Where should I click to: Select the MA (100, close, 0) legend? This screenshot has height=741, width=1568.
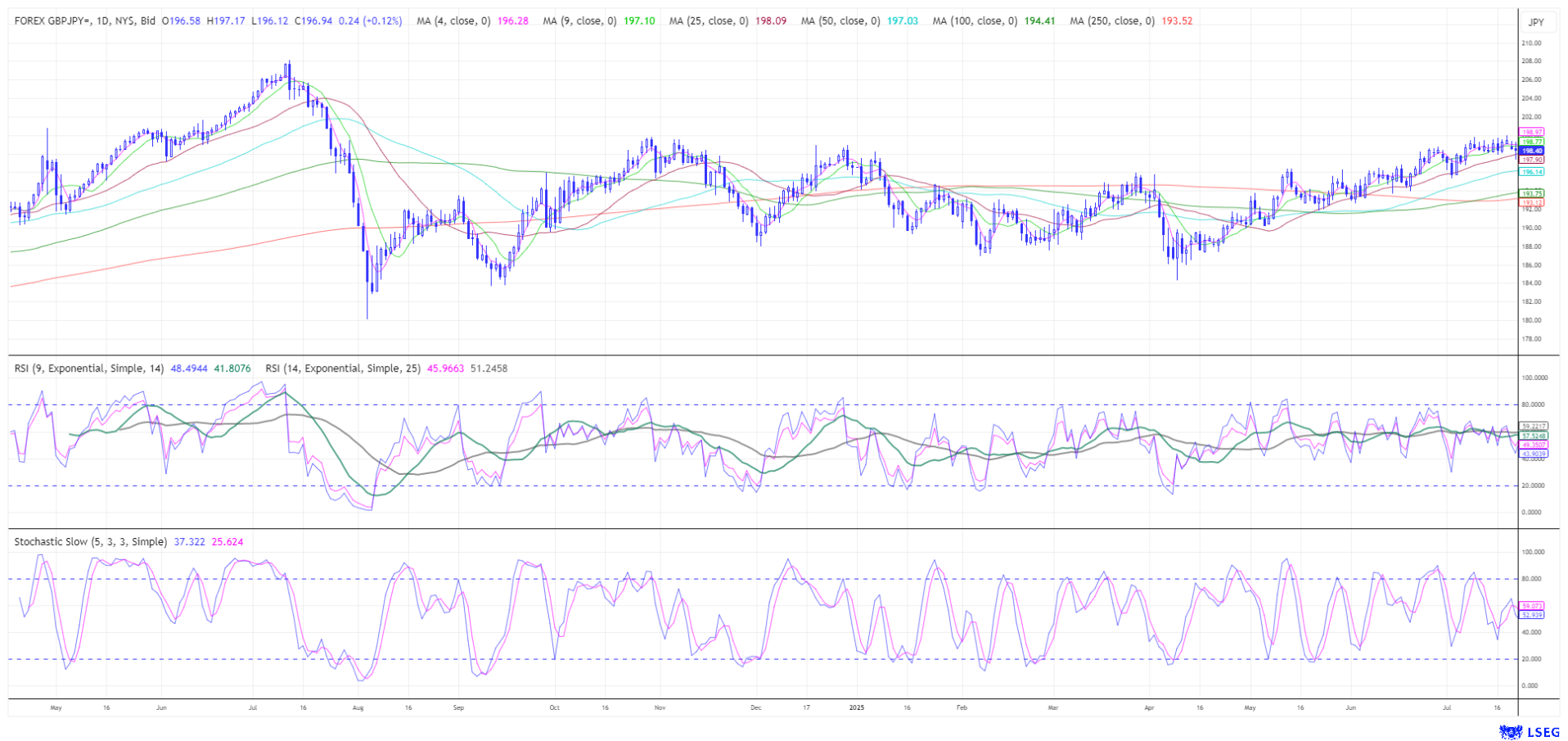click(x=974, y=20)
